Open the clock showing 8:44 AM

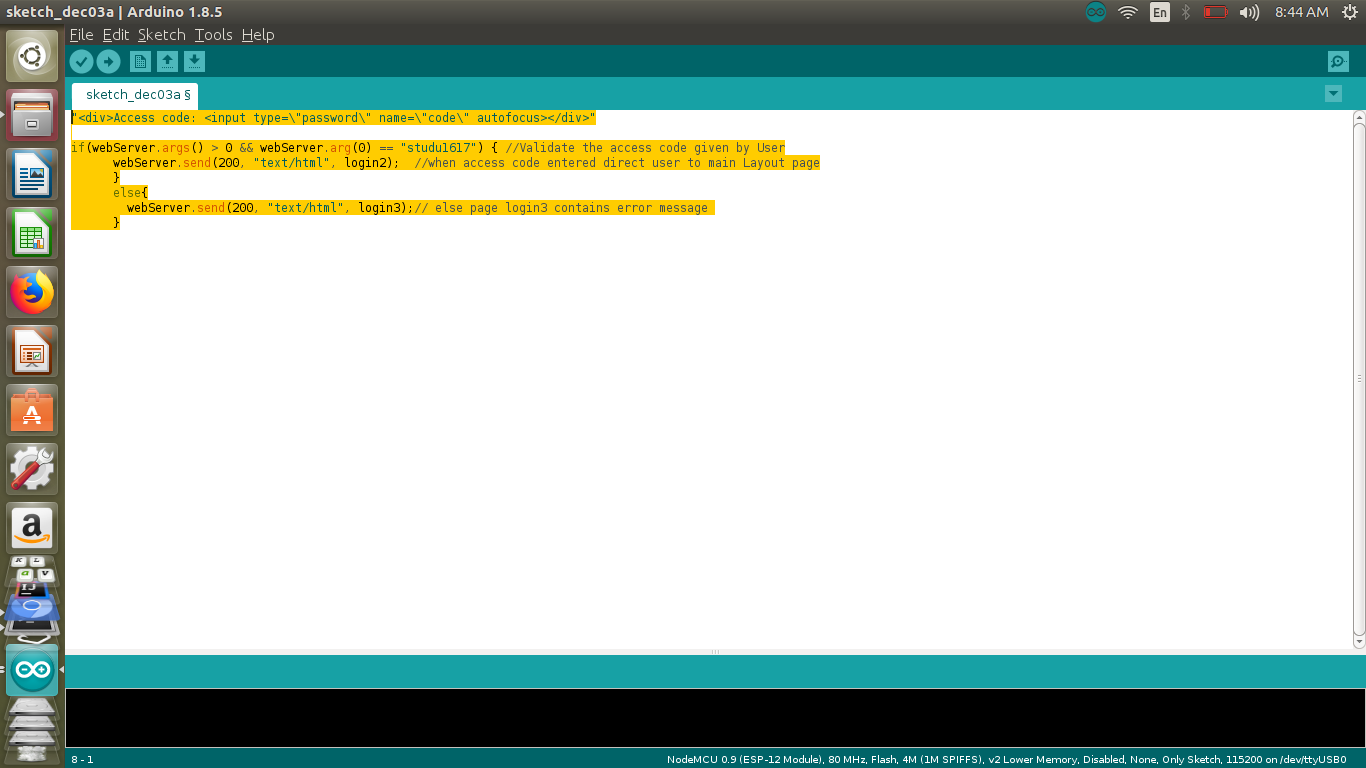point(1301,12)
